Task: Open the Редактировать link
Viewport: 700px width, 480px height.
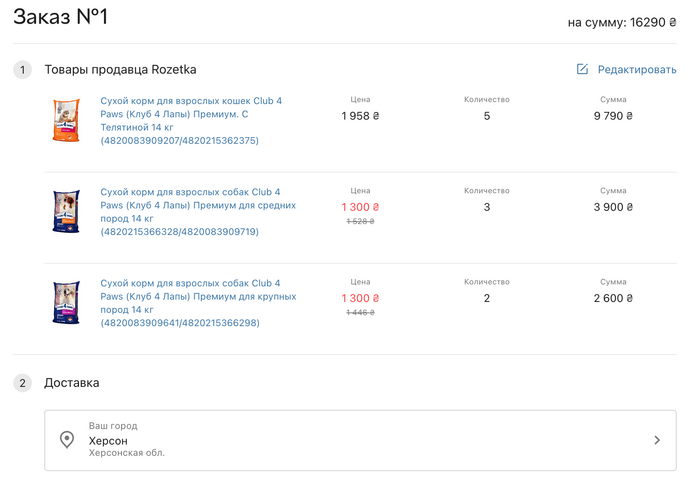Action: pos(637,69)
